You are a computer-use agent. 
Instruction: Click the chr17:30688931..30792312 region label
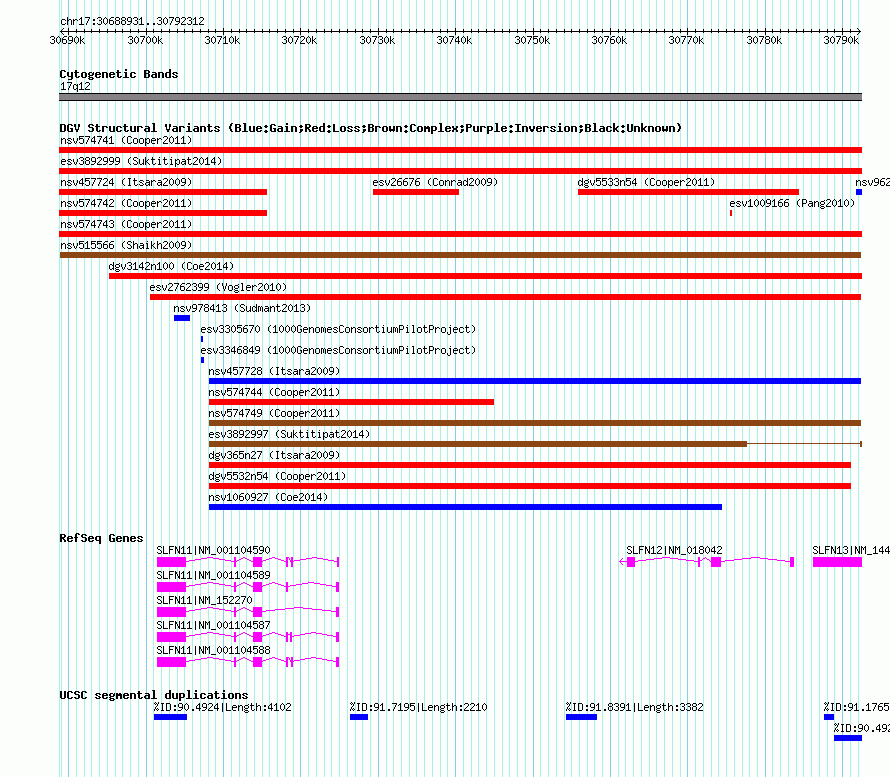click(132, 21)
